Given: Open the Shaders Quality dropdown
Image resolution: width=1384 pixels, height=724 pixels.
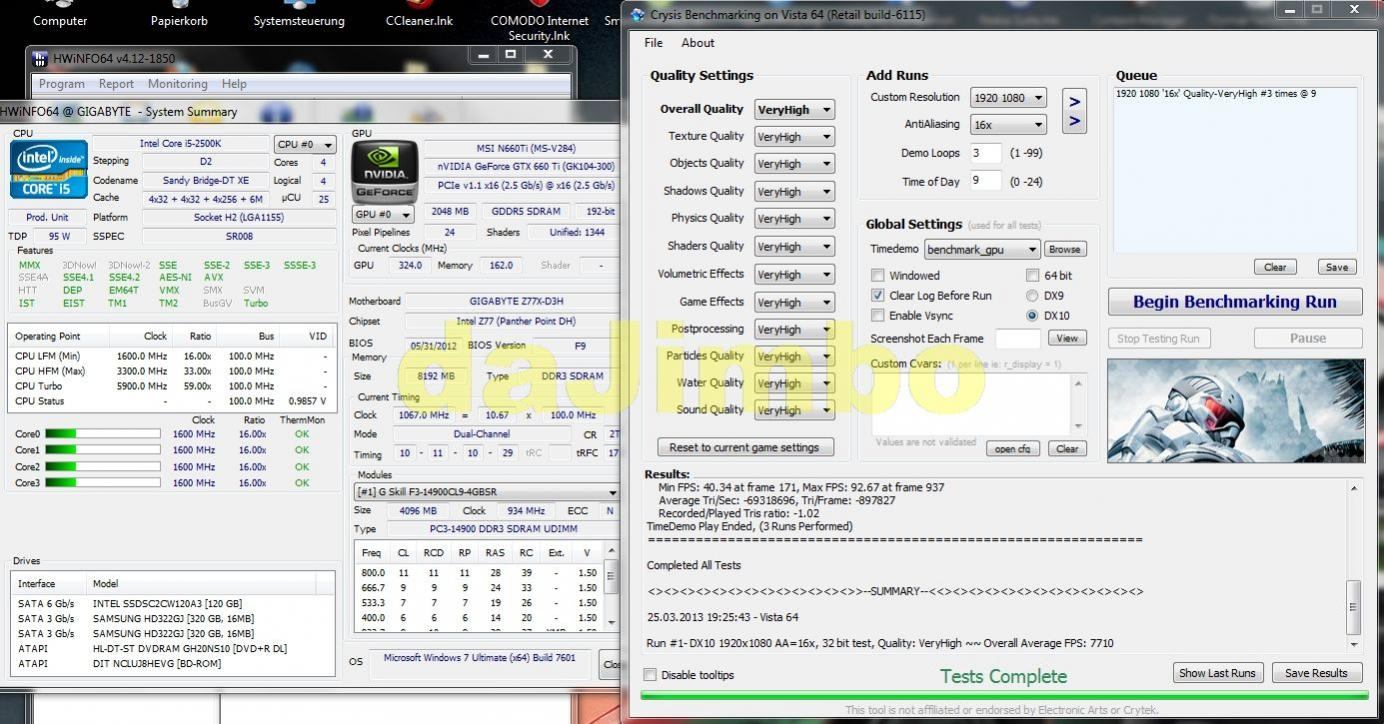Looking at the screenshot, I should click(x=794, y=247).
